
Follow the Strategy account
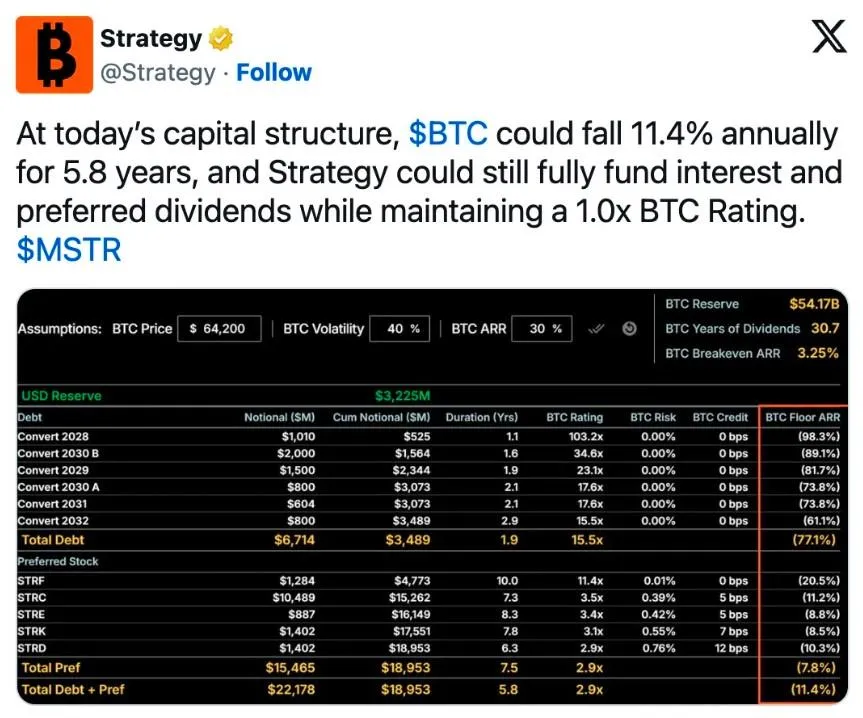coord(274,73)
